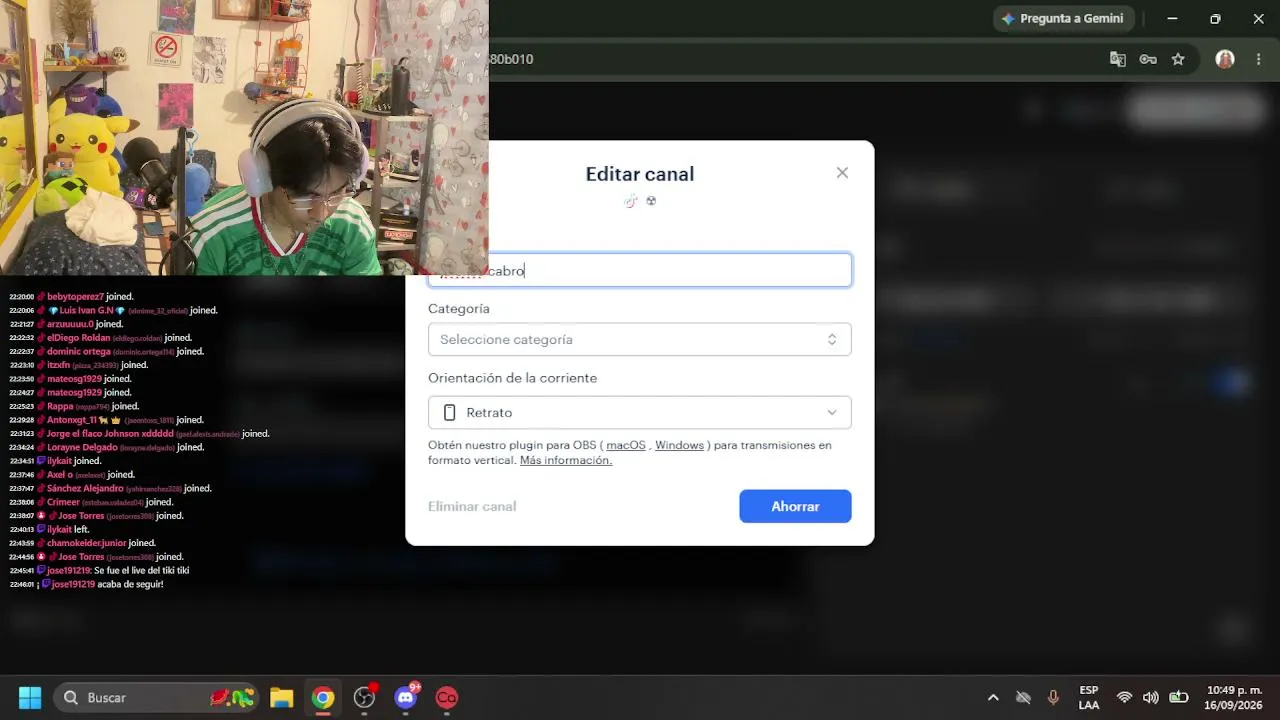Click the TikTok icon under Editar canal
This screenshot has width=1280, height=720.
[630, 201]
